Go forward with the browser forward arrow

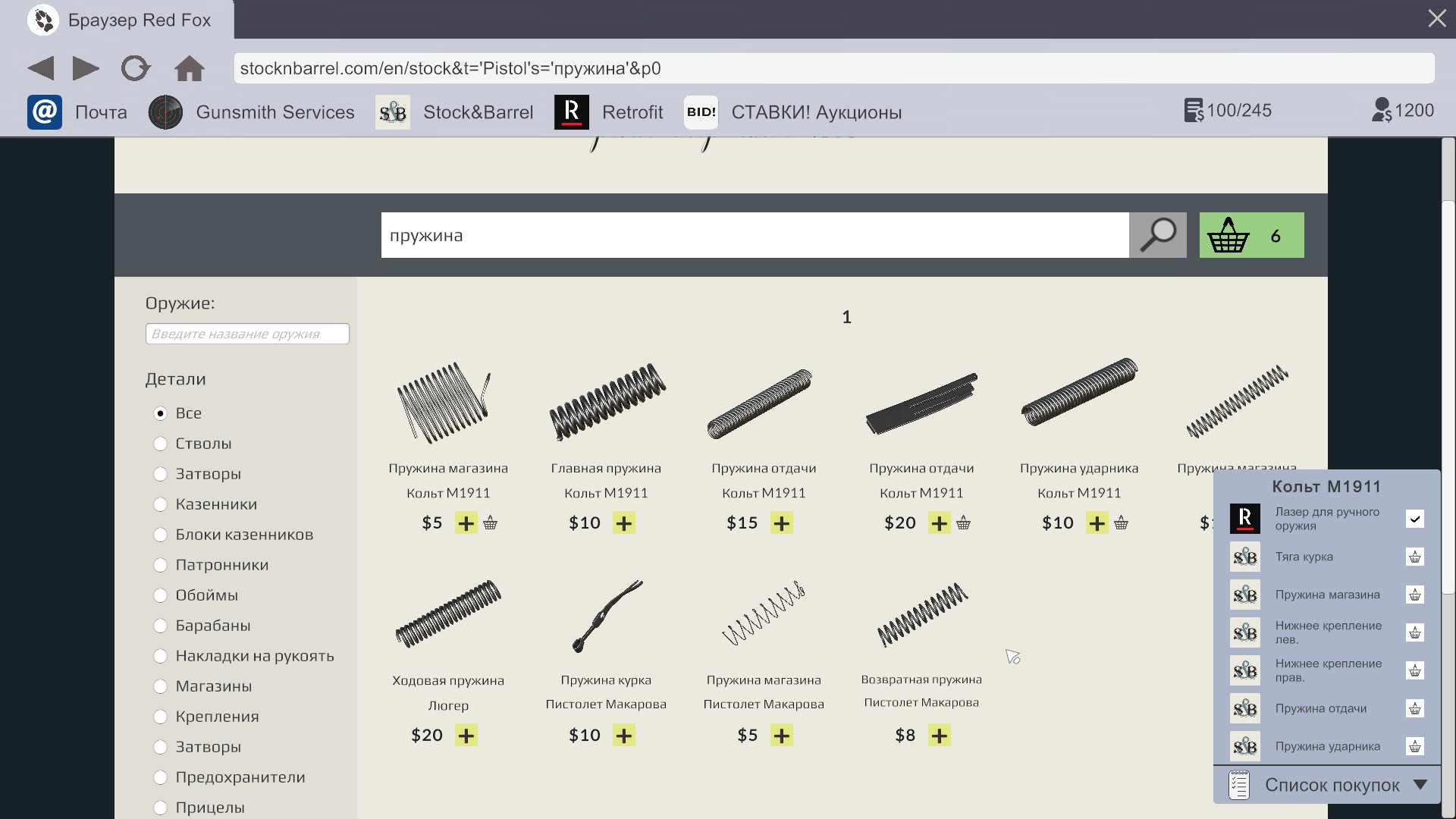tap(86, 68)
